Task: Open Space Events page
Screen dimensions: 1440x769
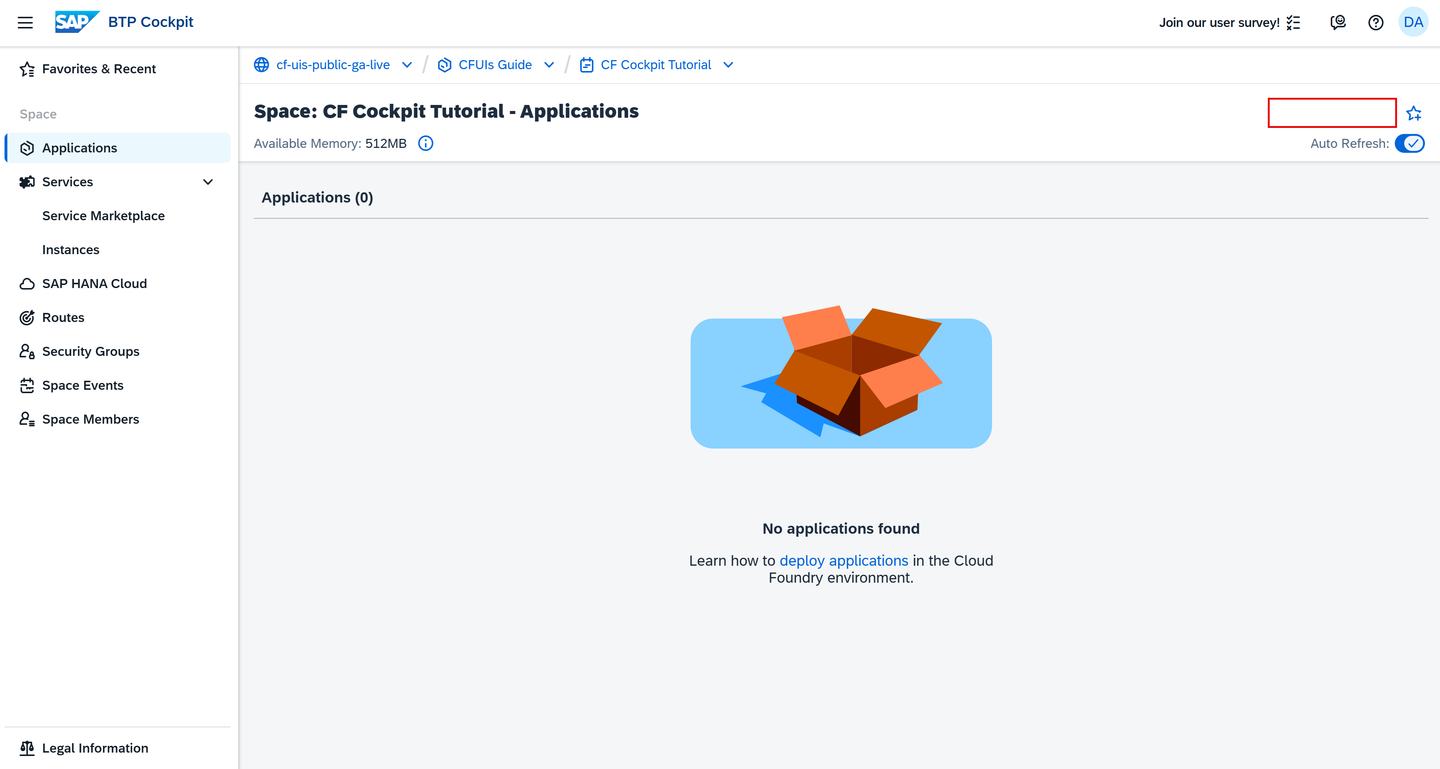Action: click(x=118, y=386)
